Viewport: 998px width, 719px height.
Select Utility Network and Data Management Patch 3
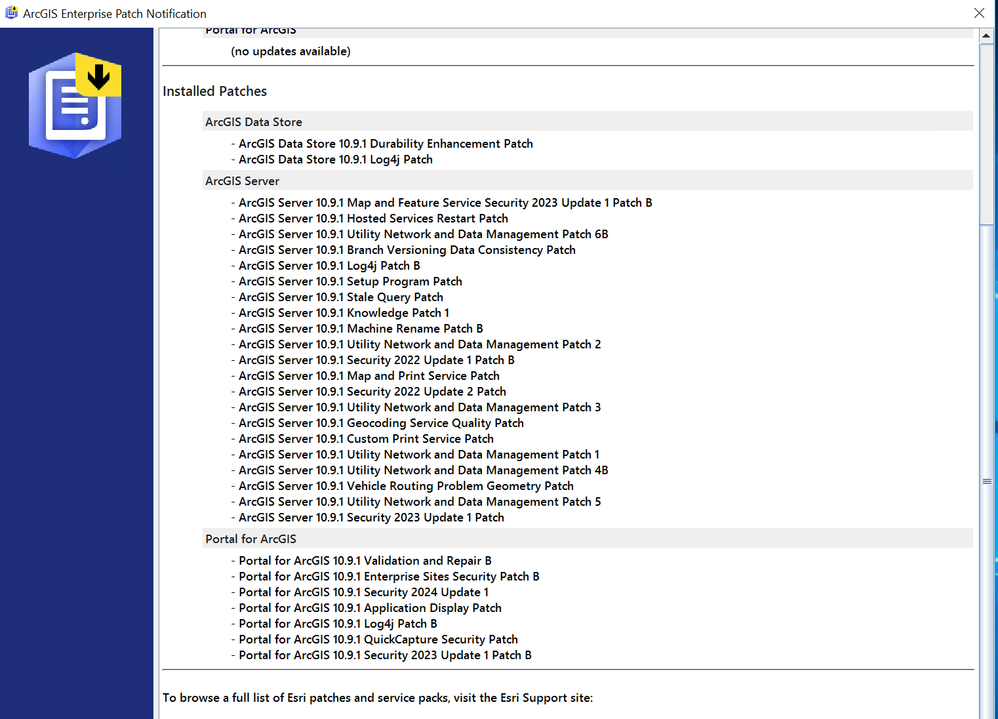click(x=416, y=407)
